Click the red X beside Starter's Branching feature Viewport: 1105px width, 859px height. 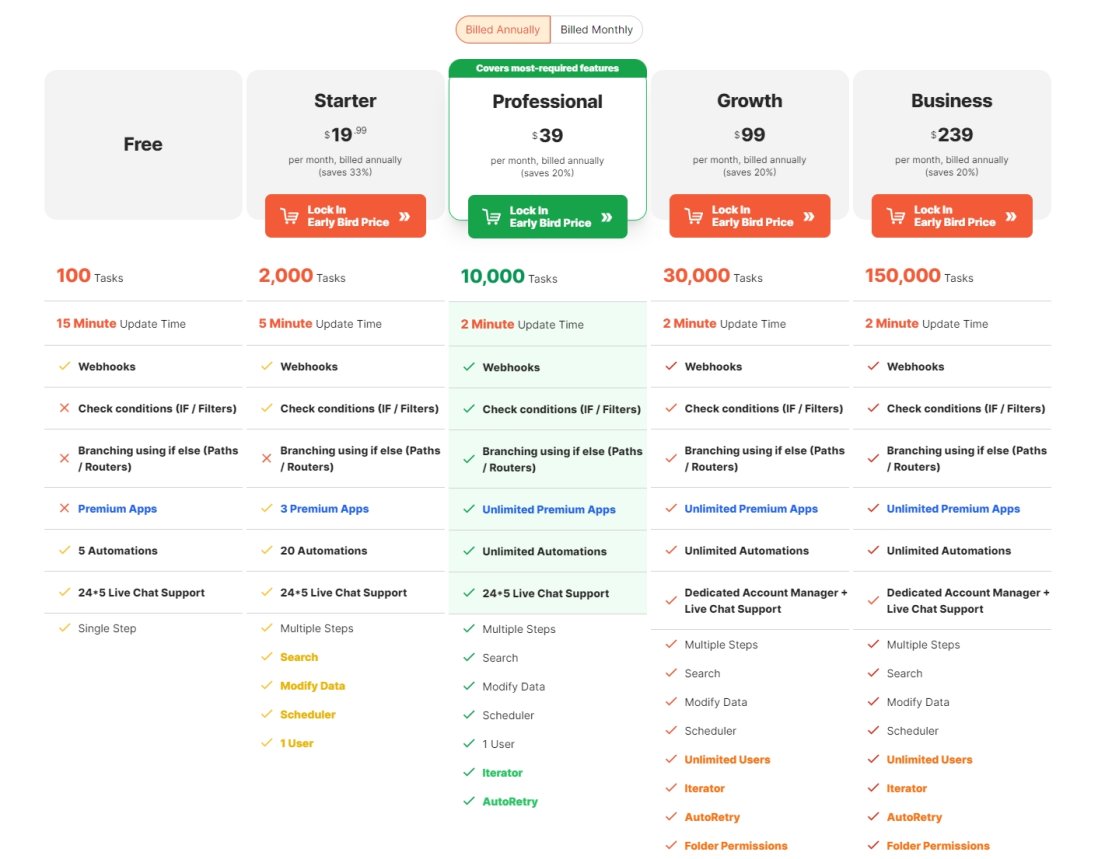tap(266, 458)
